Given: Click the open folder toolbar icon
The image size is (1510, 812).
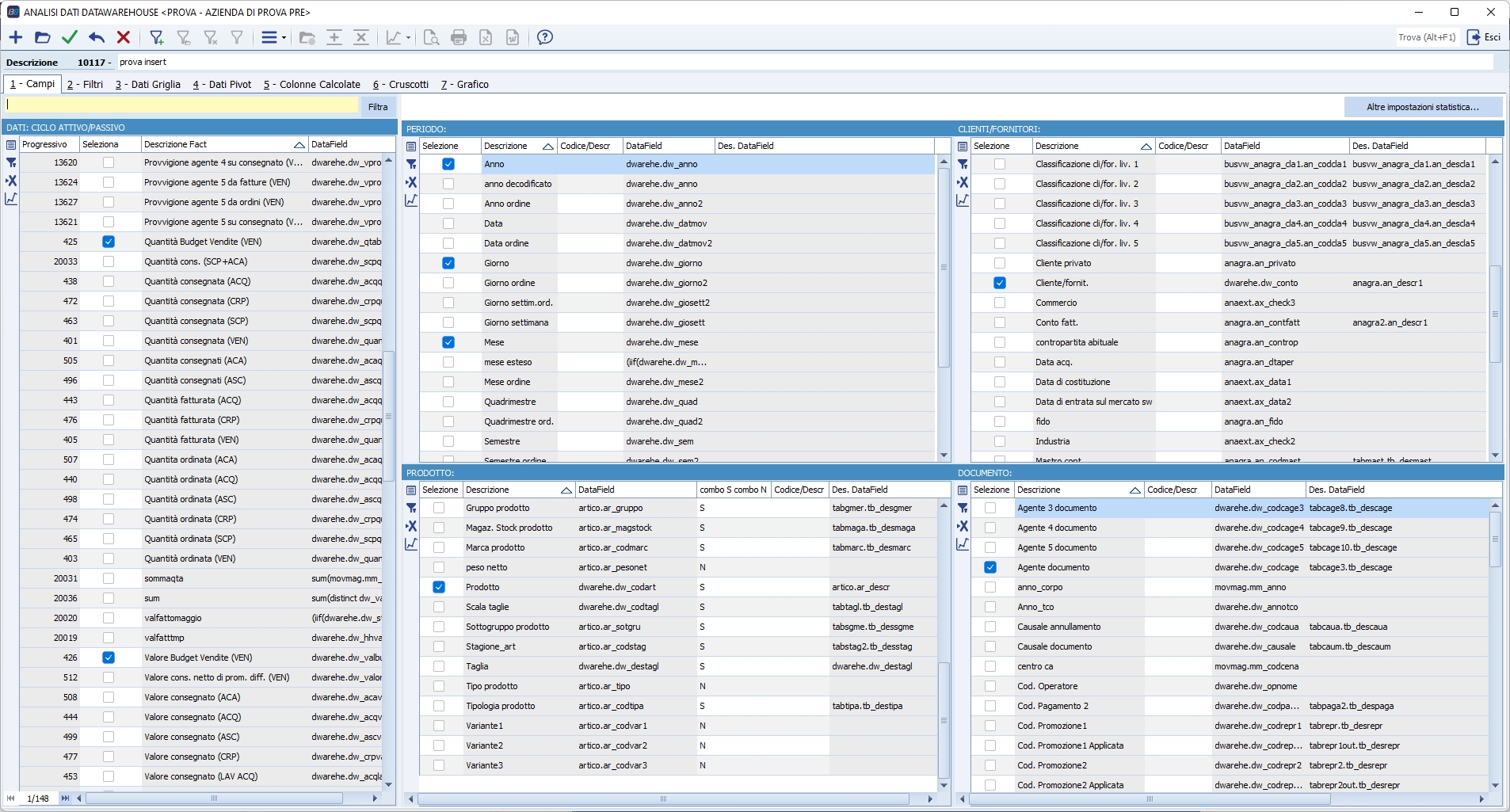Looking at the screenshot, I should tap(43, 37).
